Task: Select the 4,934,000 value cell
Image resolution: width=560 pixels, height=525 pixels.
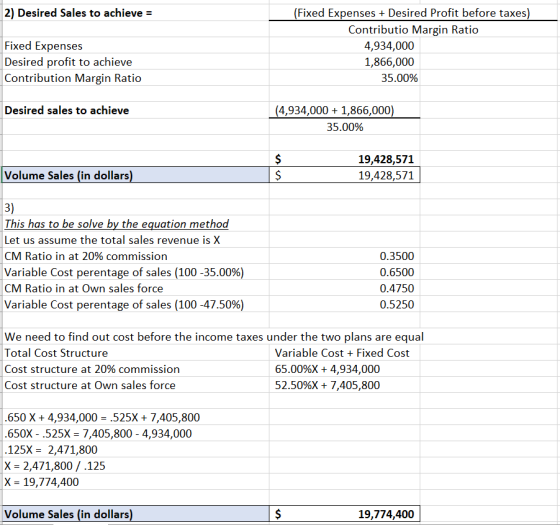Action: point(345,46)
